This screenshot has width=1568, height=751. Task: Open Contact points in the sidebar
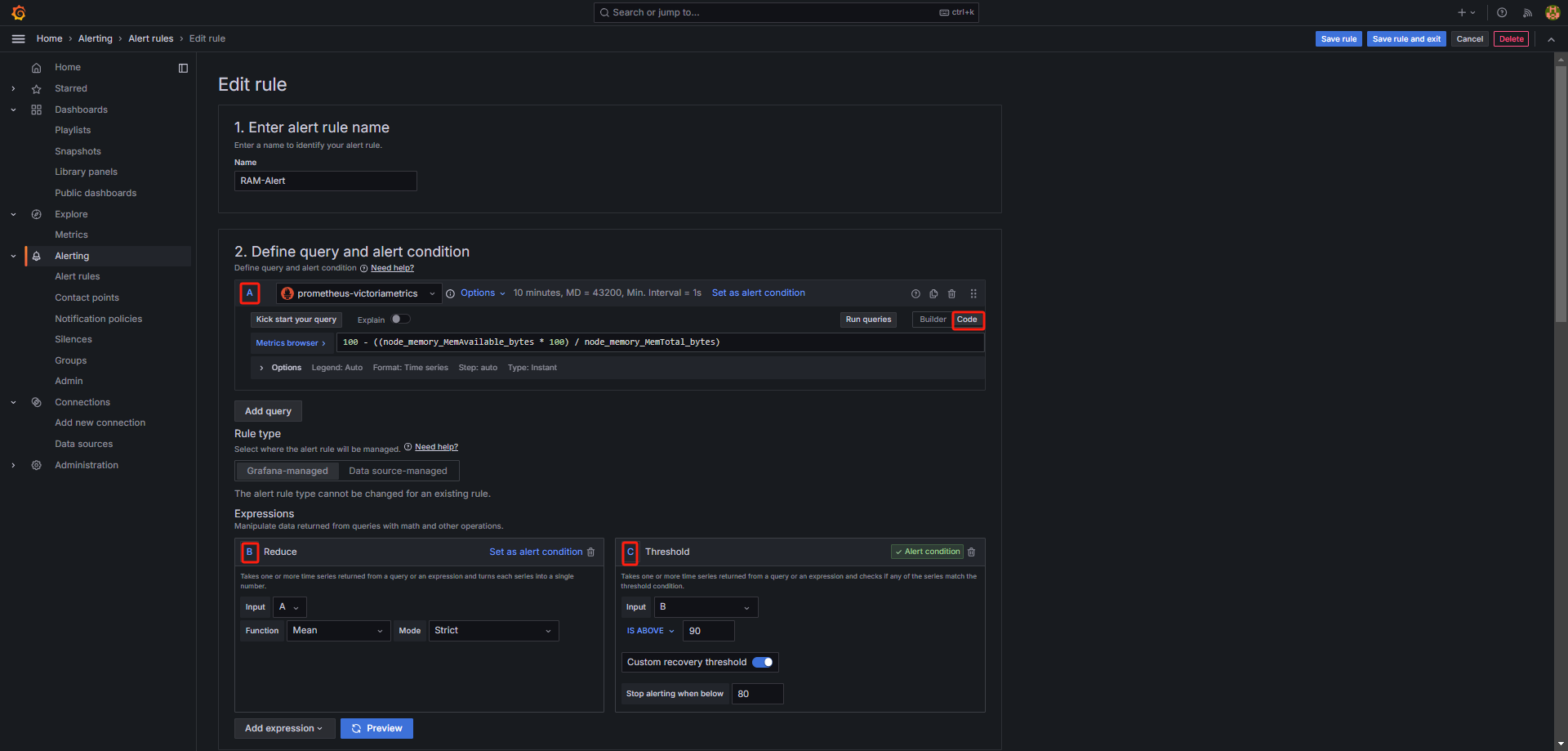[x=87, y=297]
